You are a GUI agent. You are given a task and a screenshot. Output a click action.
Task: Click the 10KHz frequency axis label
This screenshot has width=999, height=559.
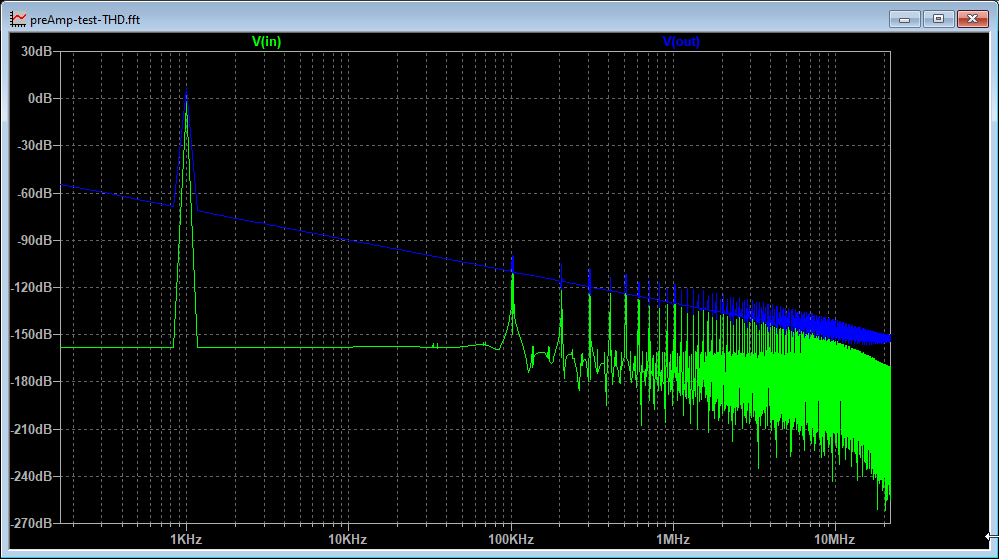coord(347,539)
